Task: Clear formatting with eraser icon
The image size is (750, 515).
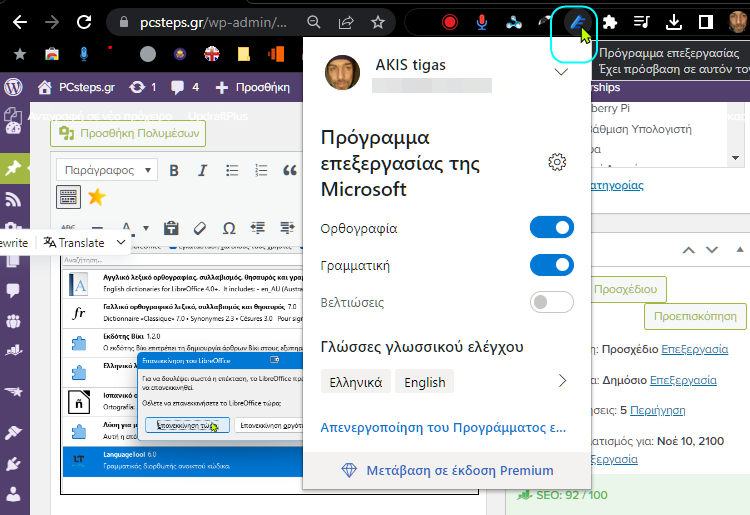Action: click(x=200, y=228)
